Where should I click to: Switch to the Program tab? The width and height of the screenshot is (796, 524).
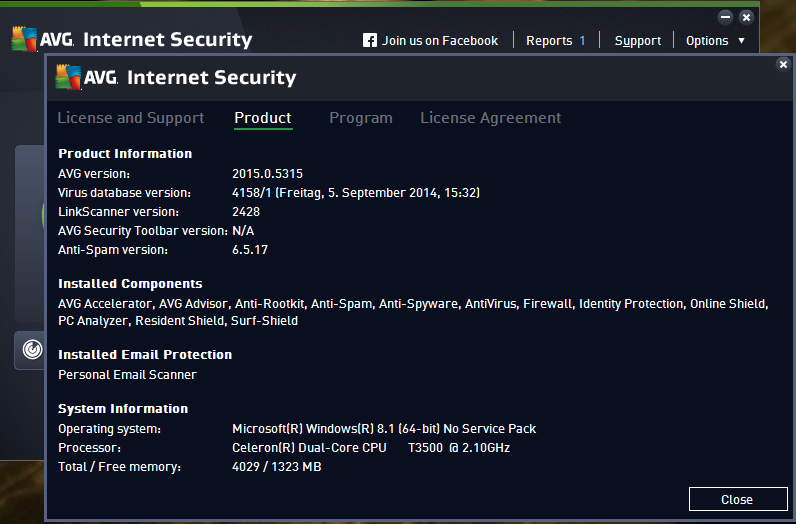[361, 118]
